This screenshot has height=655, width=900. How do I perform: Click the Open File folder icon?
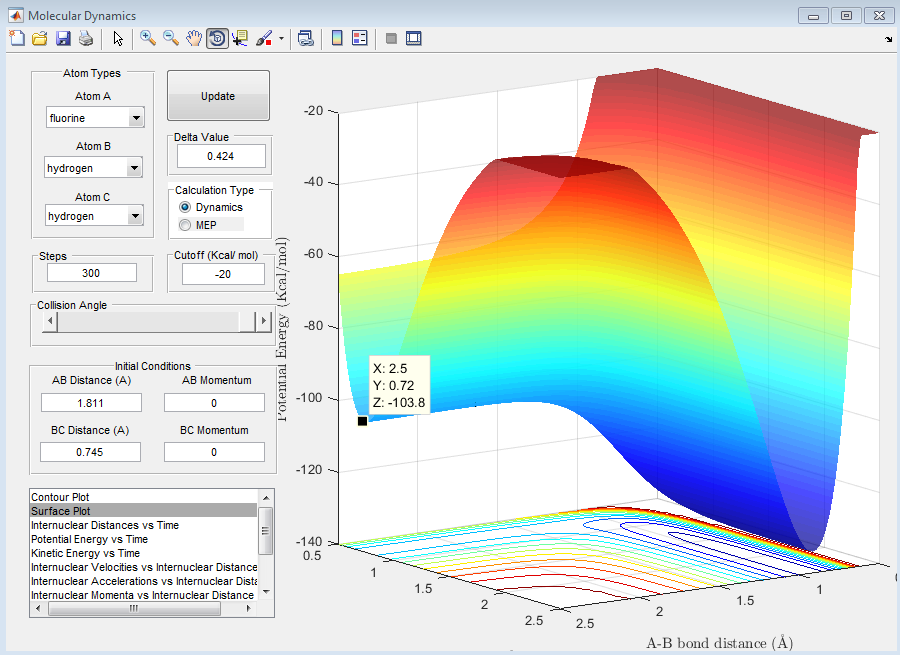click(40, 38)
